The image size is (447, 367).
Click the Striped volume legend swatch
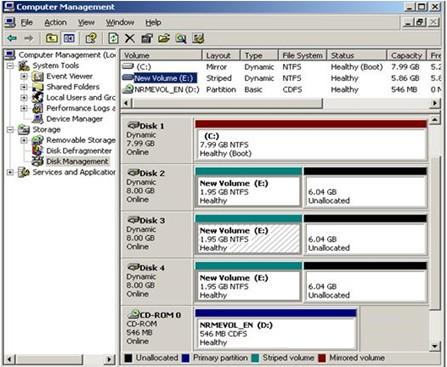coord(255,358)
